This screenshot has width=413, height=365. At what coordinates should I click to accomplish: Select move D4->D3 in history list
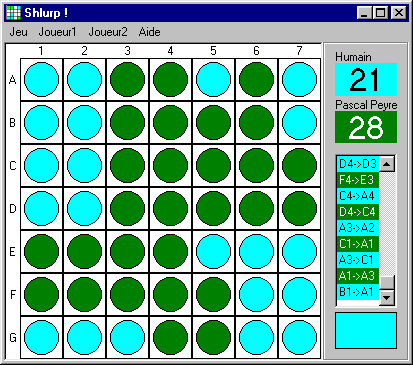(x=358, y=164)
